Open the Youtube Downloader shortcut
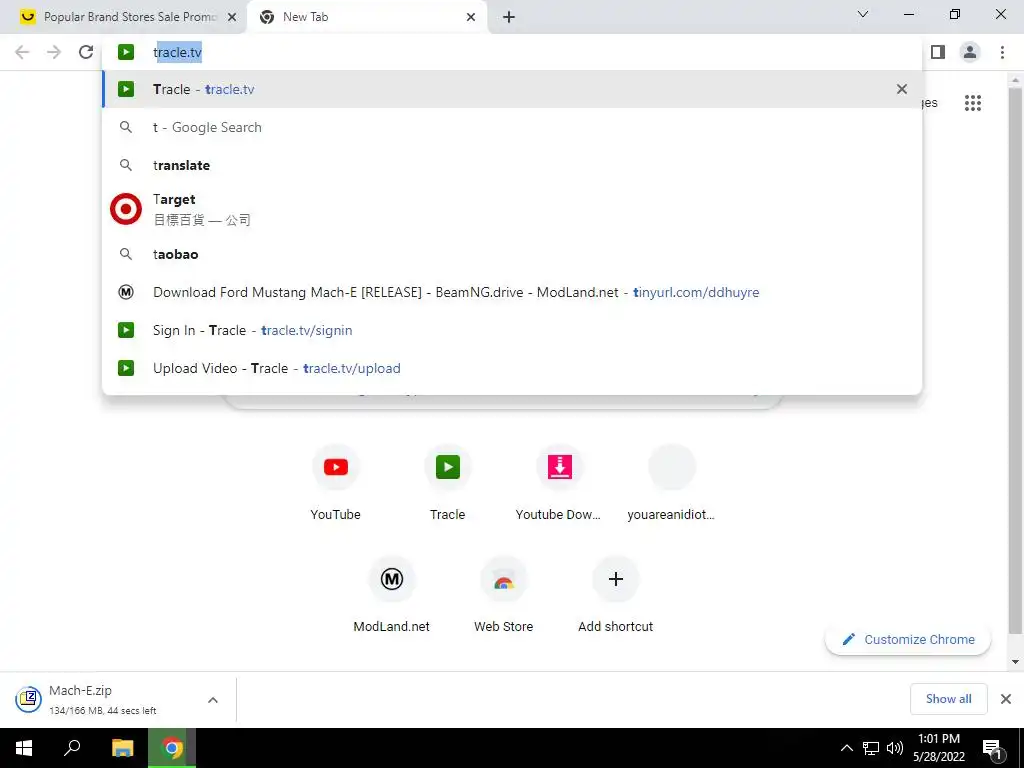The height and width of the screenshot is (768, 1024). point(559,483)
